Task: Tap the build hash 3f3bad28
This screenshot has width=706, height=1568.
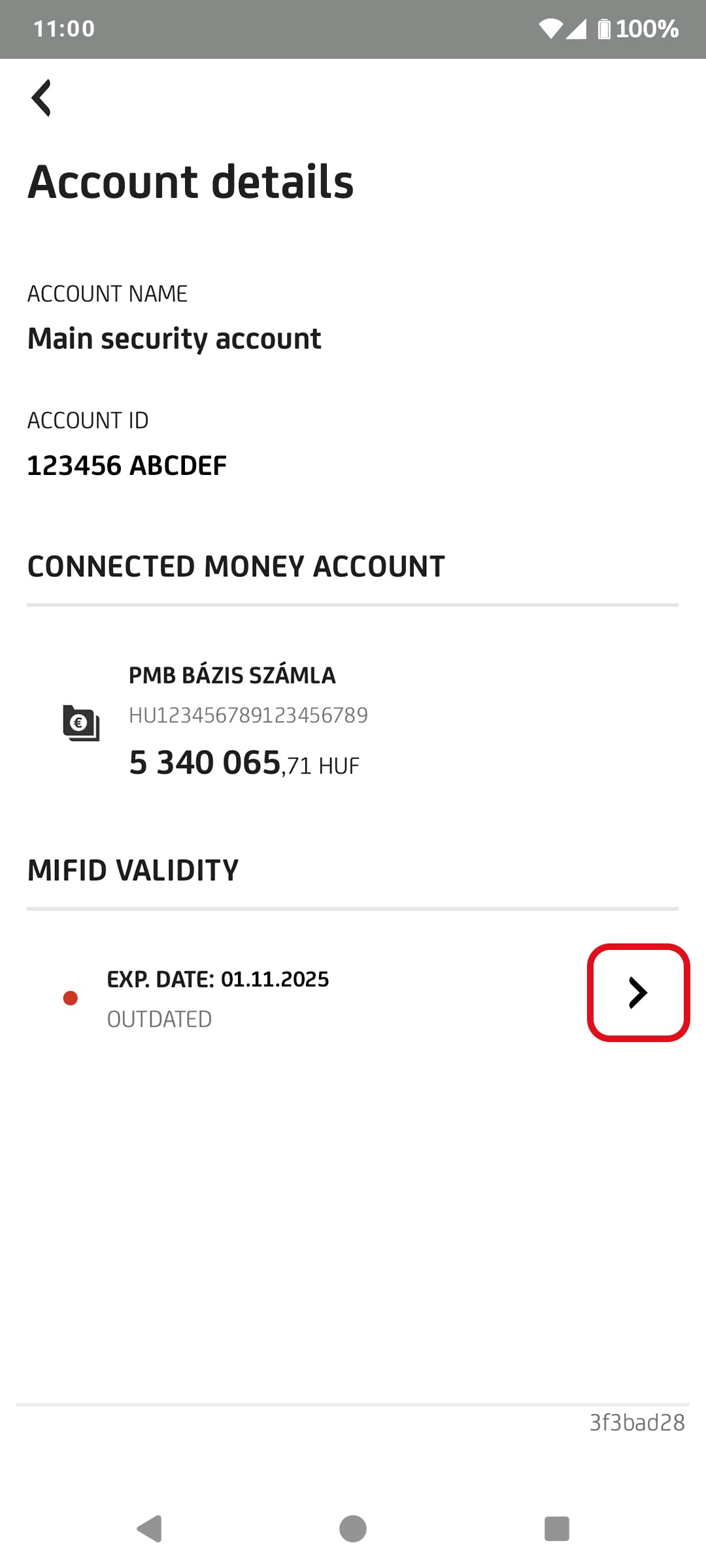Action: coord(637,1422)
